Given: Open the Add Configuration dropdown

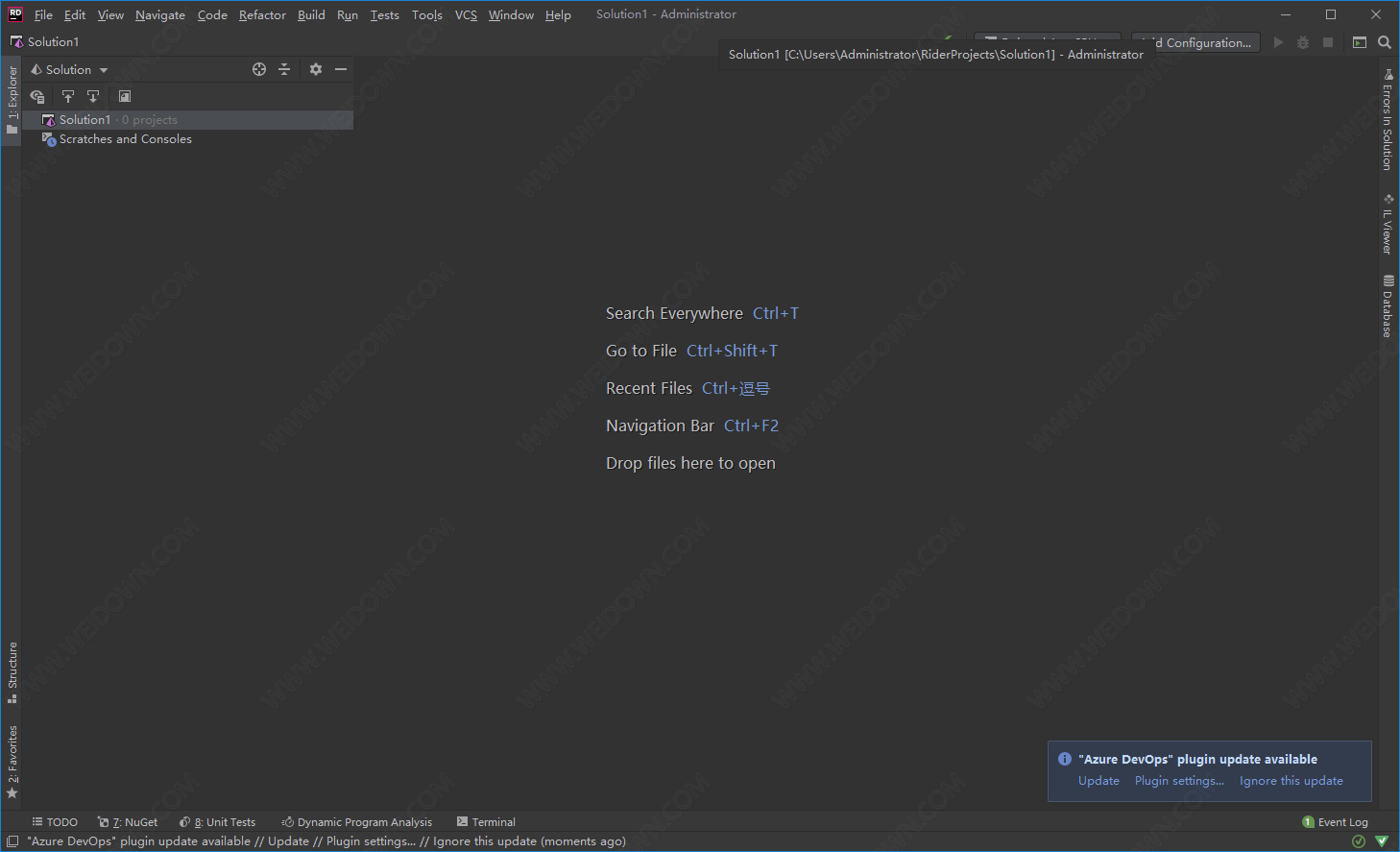Looking at the screenshot, I should pyautogui.click(x=1196, y=42).
